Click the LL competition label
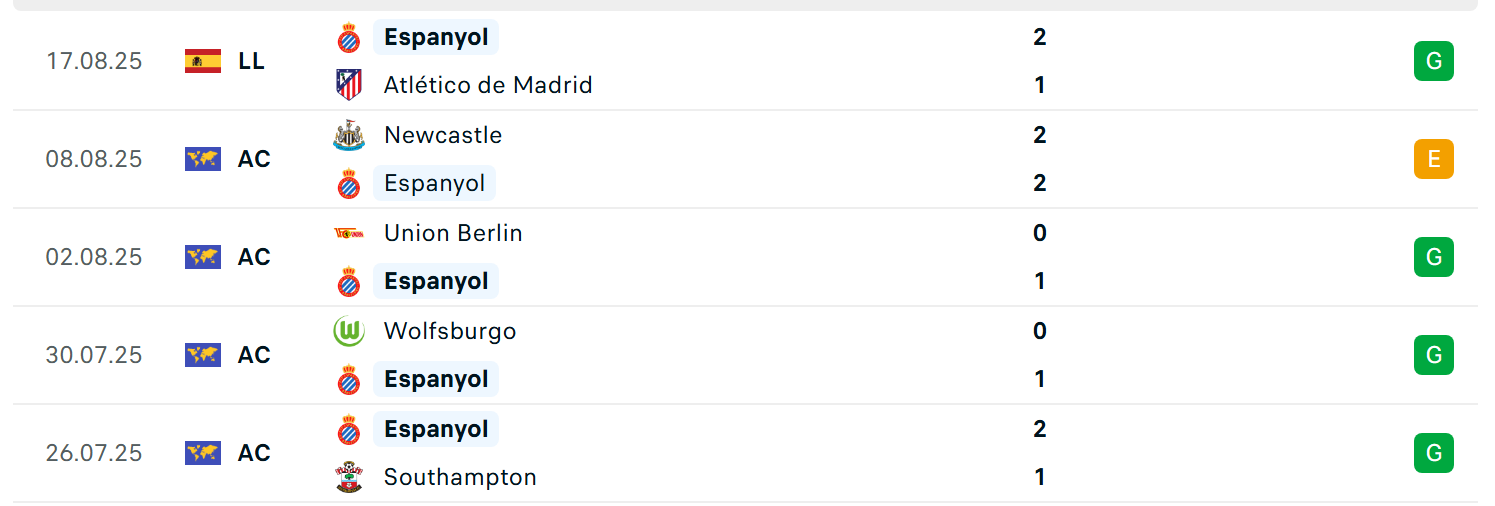The width and height of the screenshot is (1495, 506). coord(251,61)
